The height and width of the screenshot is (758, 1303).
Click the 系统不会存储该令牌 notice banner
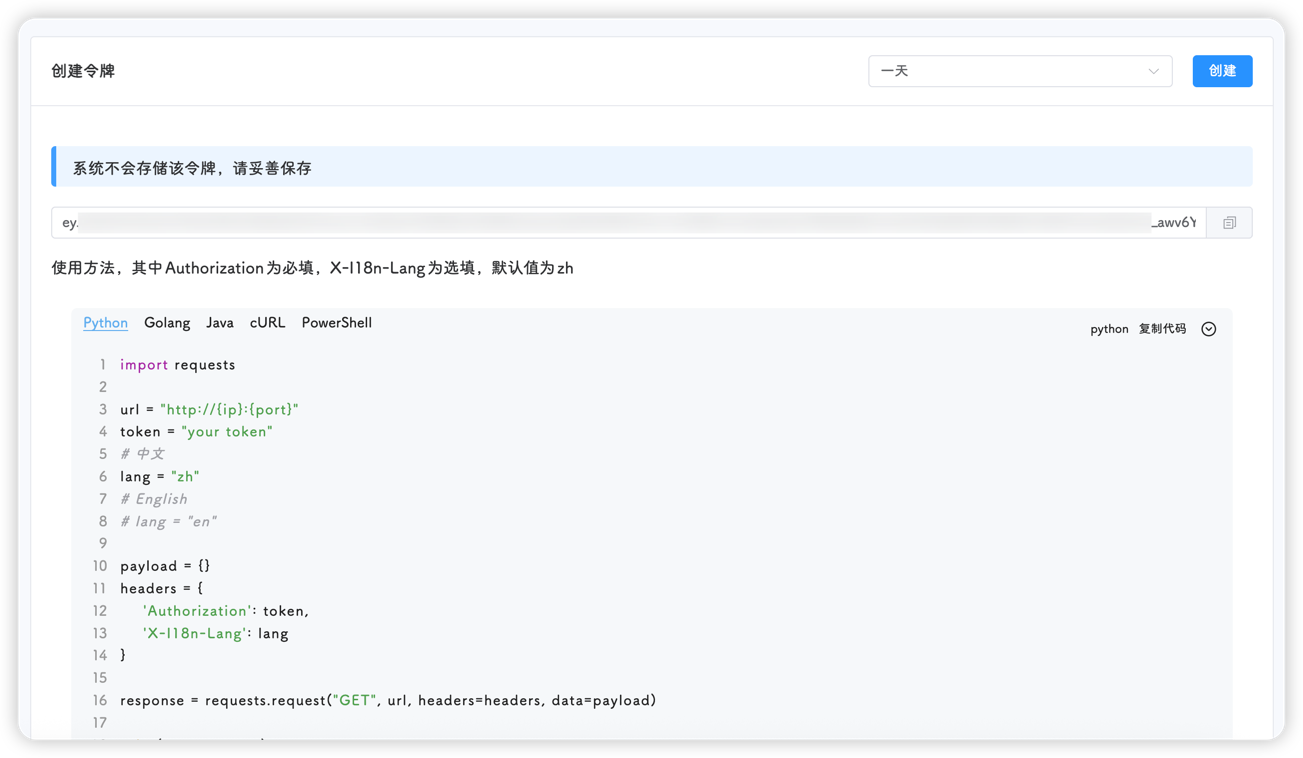click(x=652, y=167)
